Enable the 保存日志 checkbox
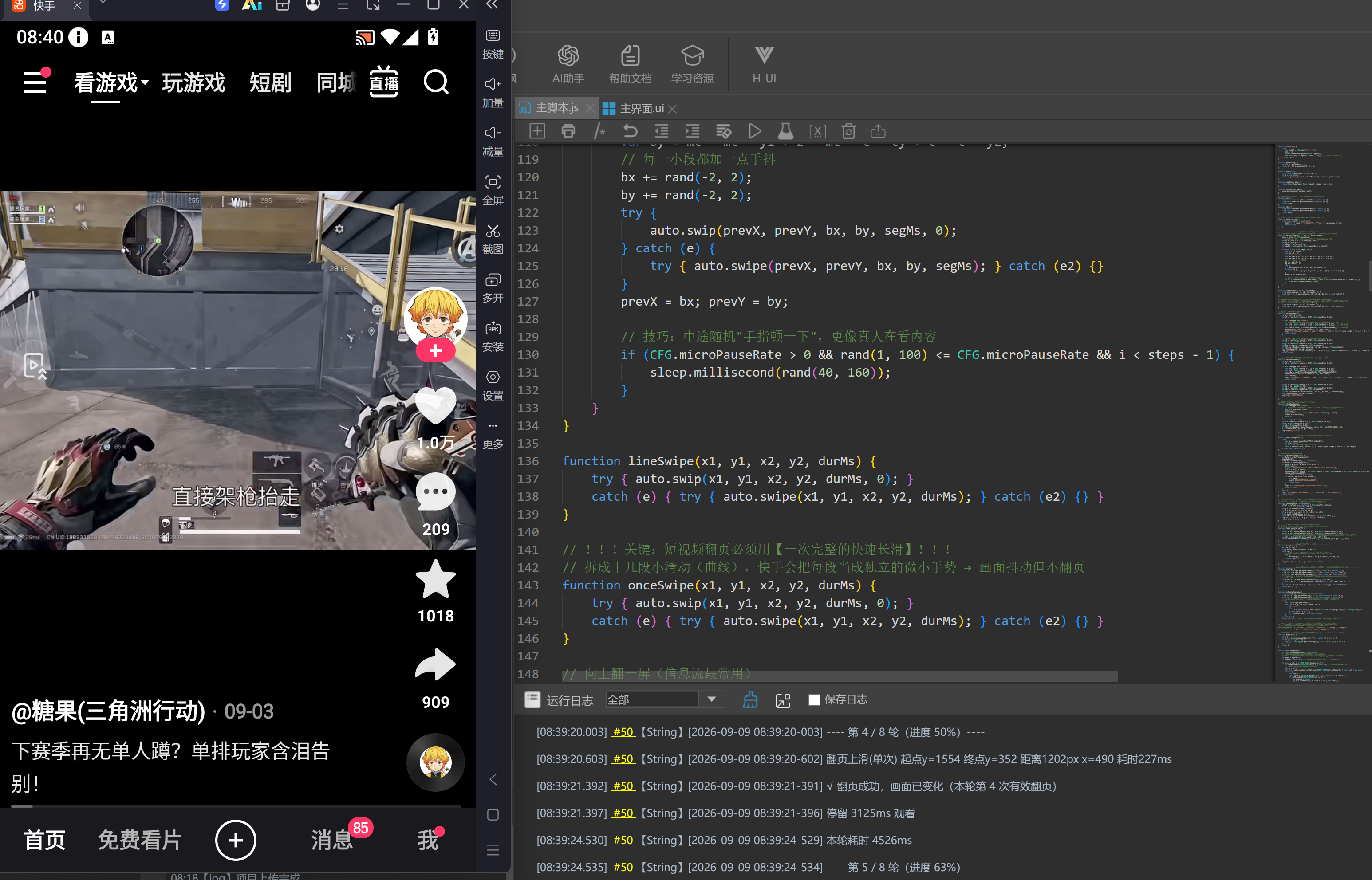 tap(814, 700)
